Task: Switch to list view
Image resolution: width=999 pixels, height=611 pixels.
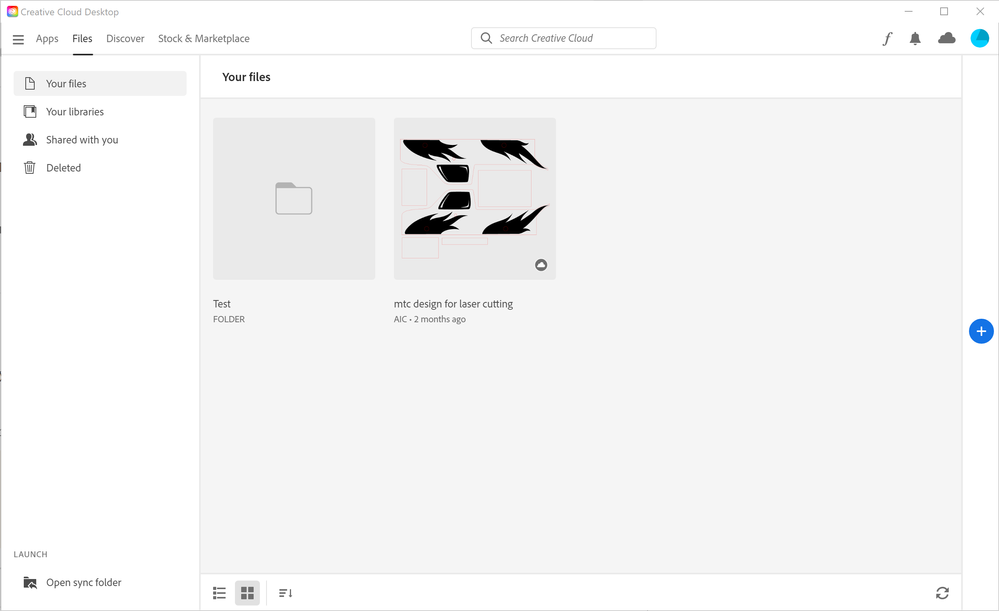Action: point(219,593)
